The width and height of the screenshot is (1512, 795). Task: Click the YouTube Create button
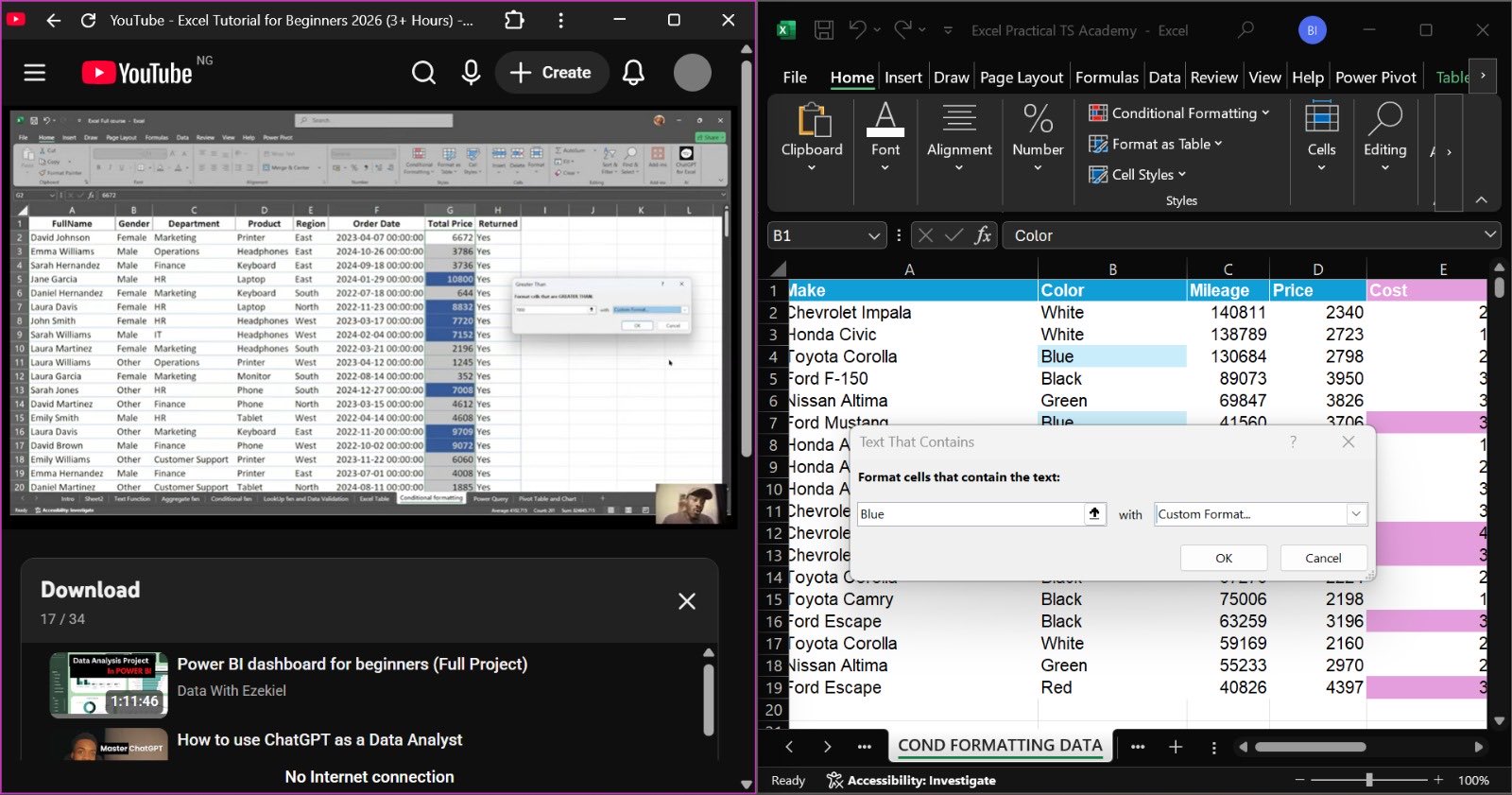tap(551, 73)
